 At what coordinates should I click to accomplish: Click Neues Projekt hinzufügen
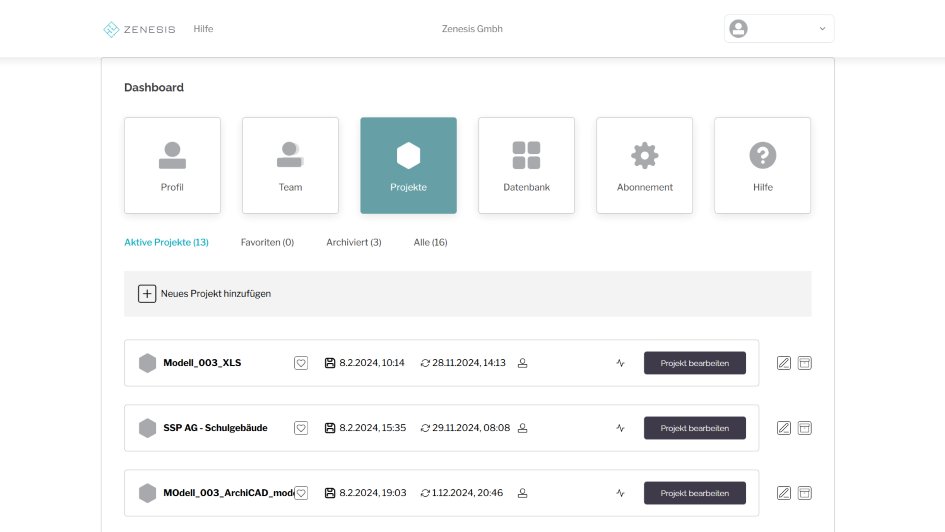205,294
